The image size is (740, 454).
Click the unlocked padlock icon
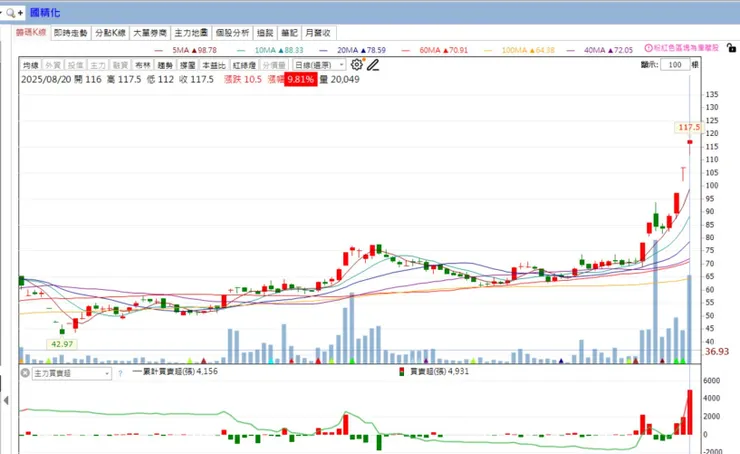(x=731, y=48)
